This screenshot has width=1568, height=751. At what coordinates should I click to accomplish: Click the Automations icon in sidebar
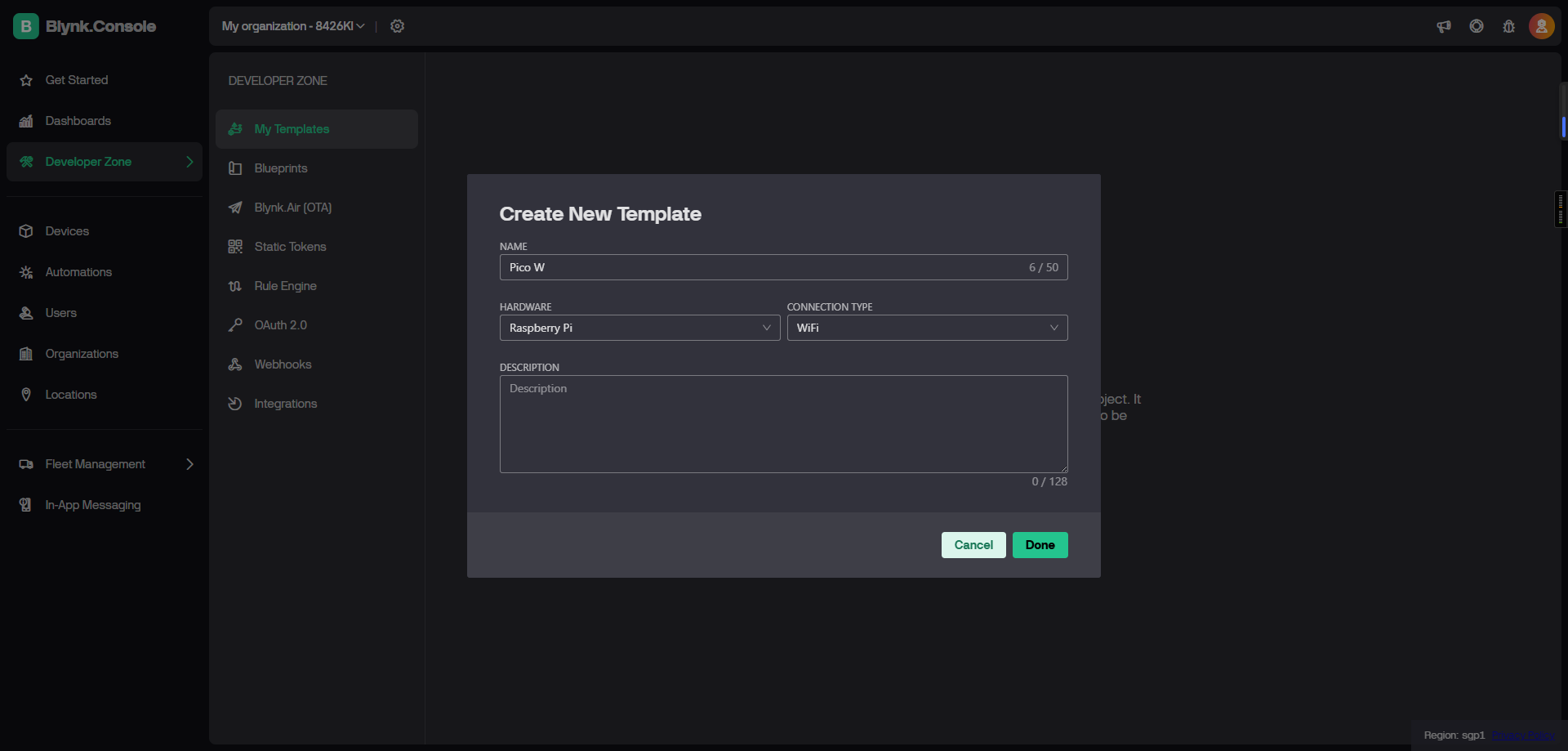(x=26, y=272)
